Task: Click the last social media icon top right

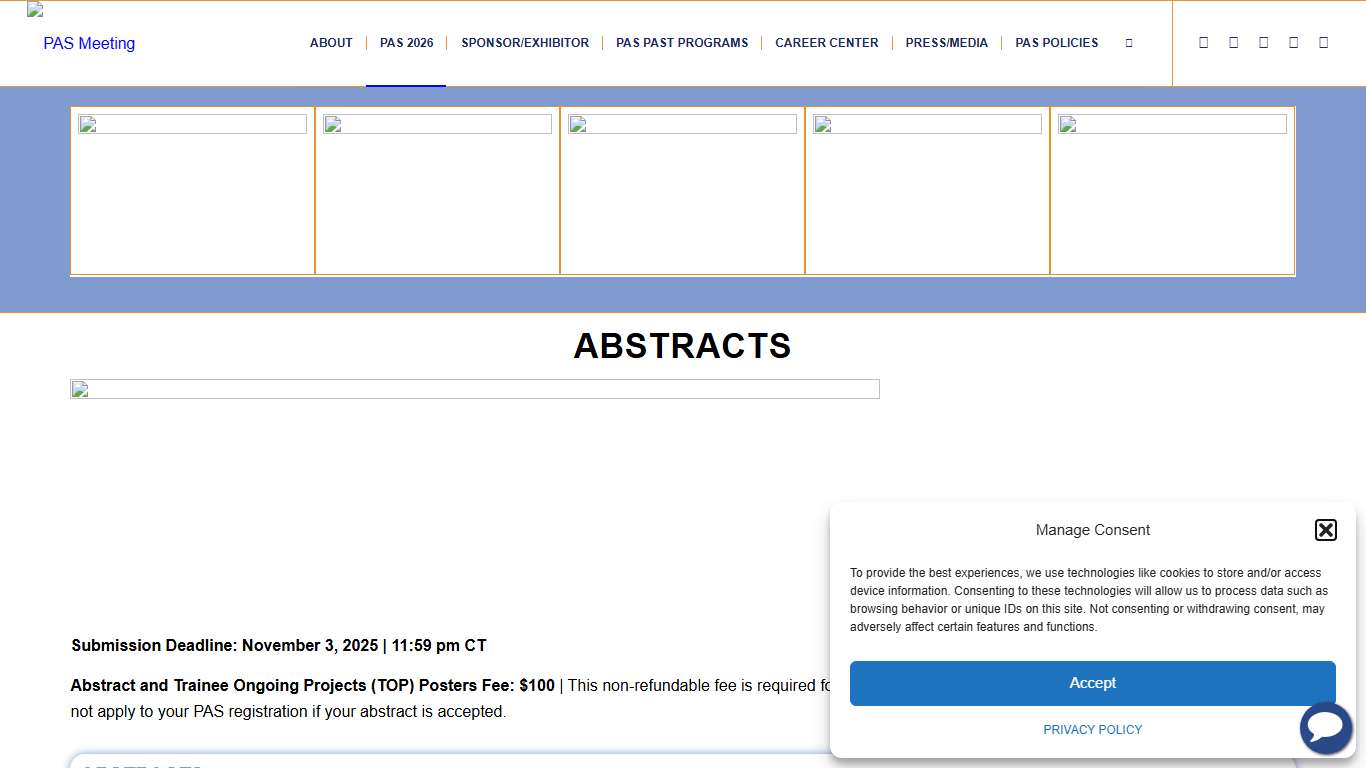Action: (x=1323, y=42)
